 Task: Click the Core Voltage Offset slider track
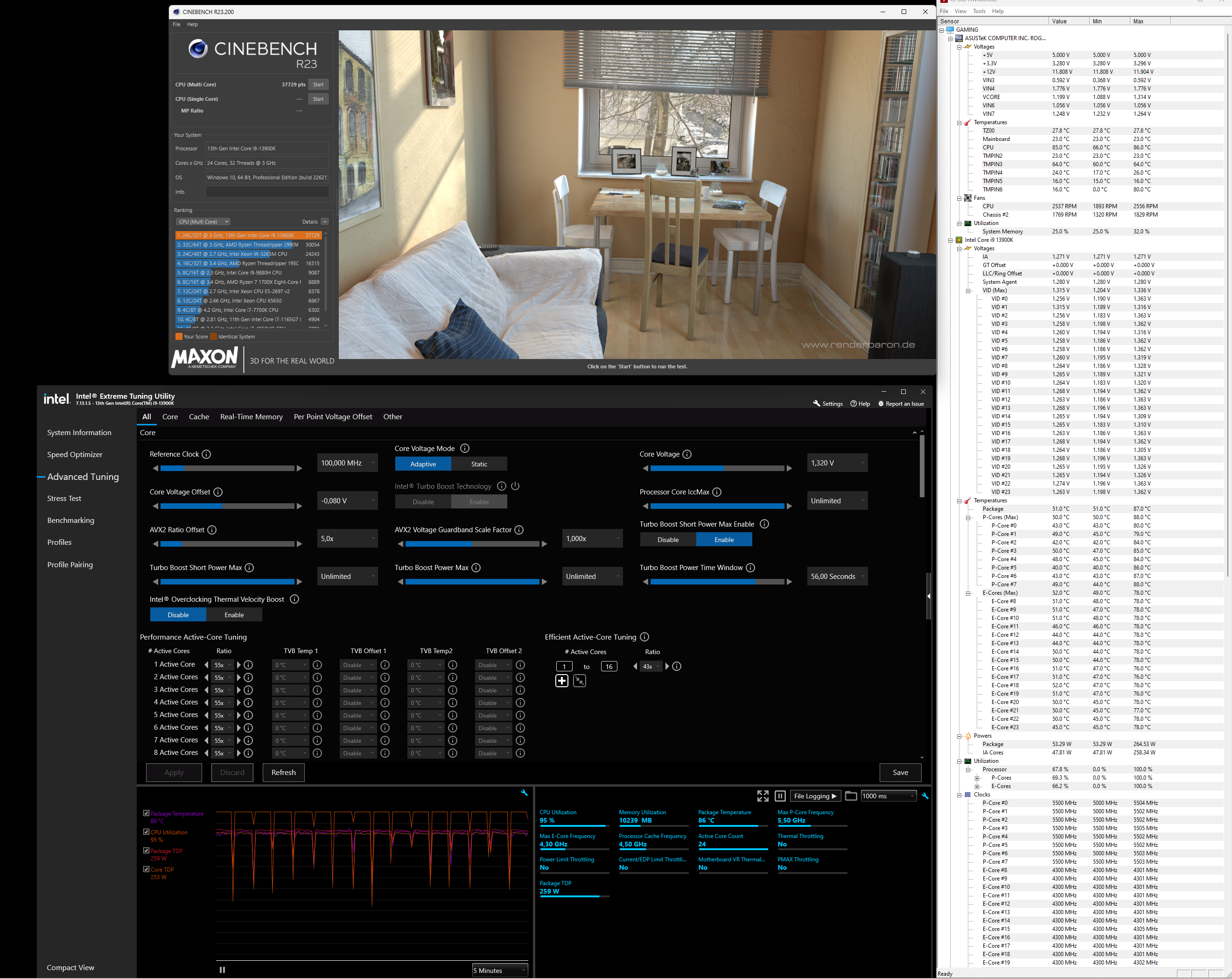pyautogui.click(x=227, y=506)
